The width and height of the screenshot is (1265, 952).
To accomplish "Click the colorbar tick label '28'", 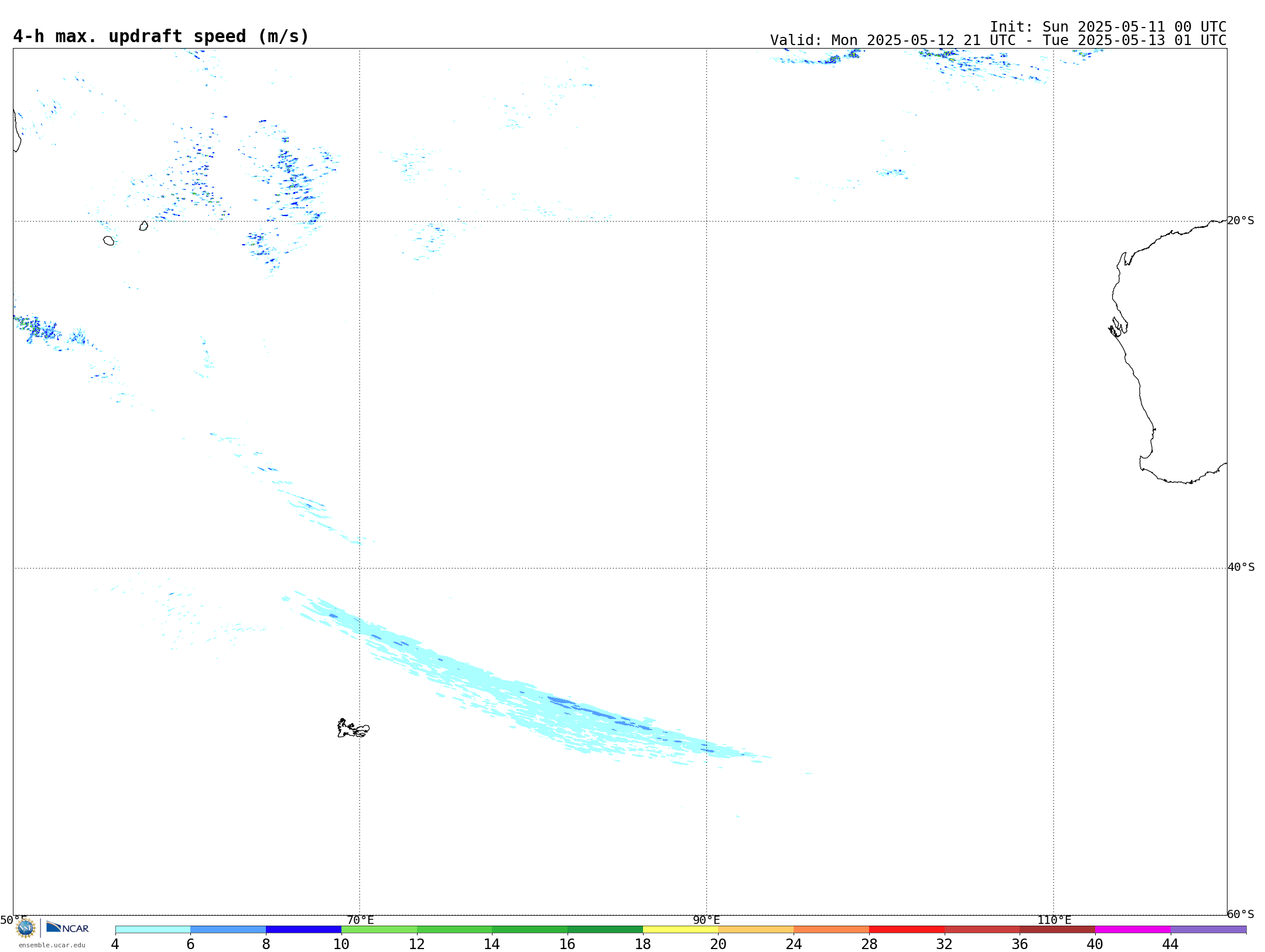I will 869,944.
